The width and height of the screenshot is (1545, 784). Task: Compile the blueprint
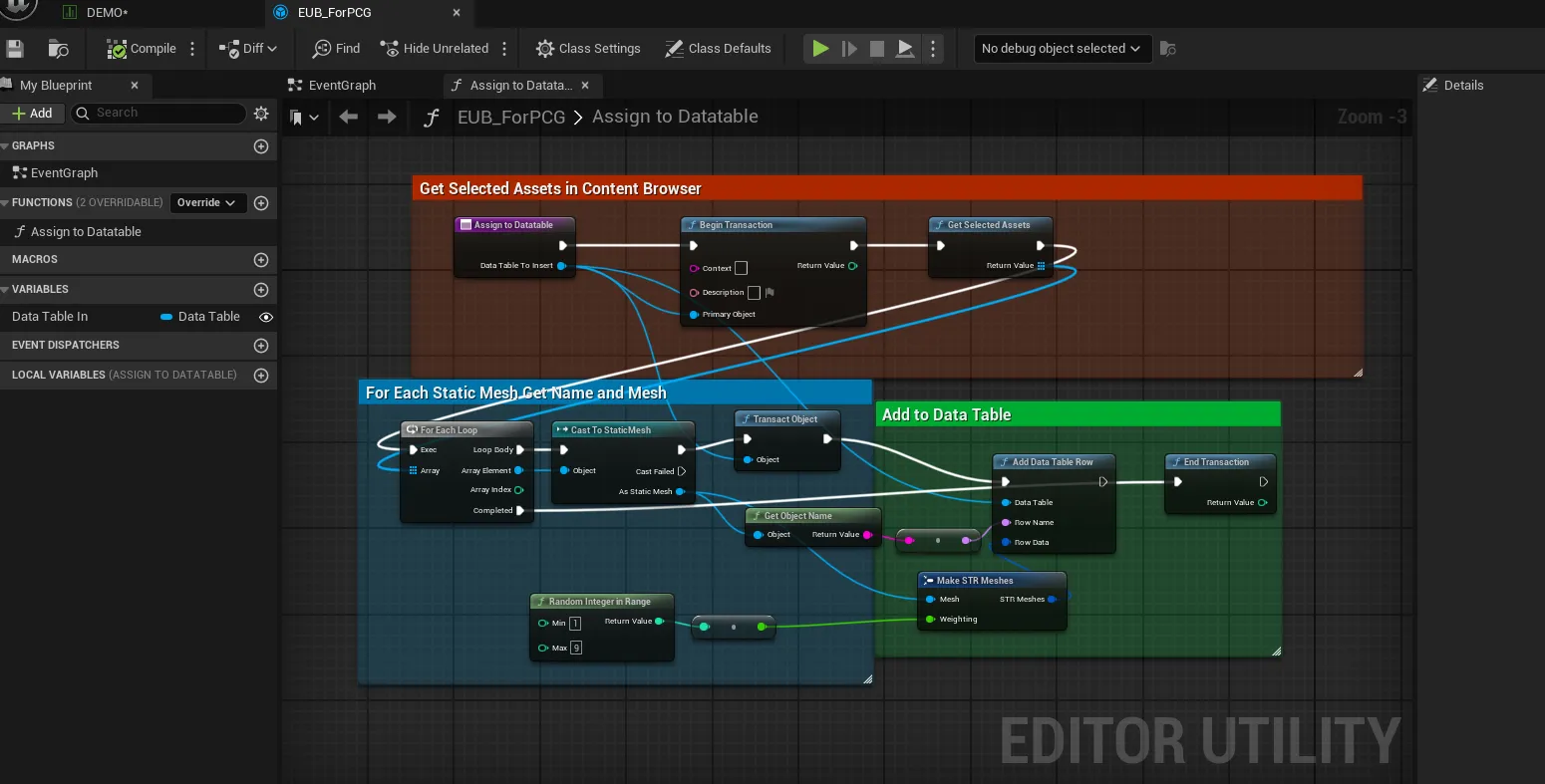point(142,48)
